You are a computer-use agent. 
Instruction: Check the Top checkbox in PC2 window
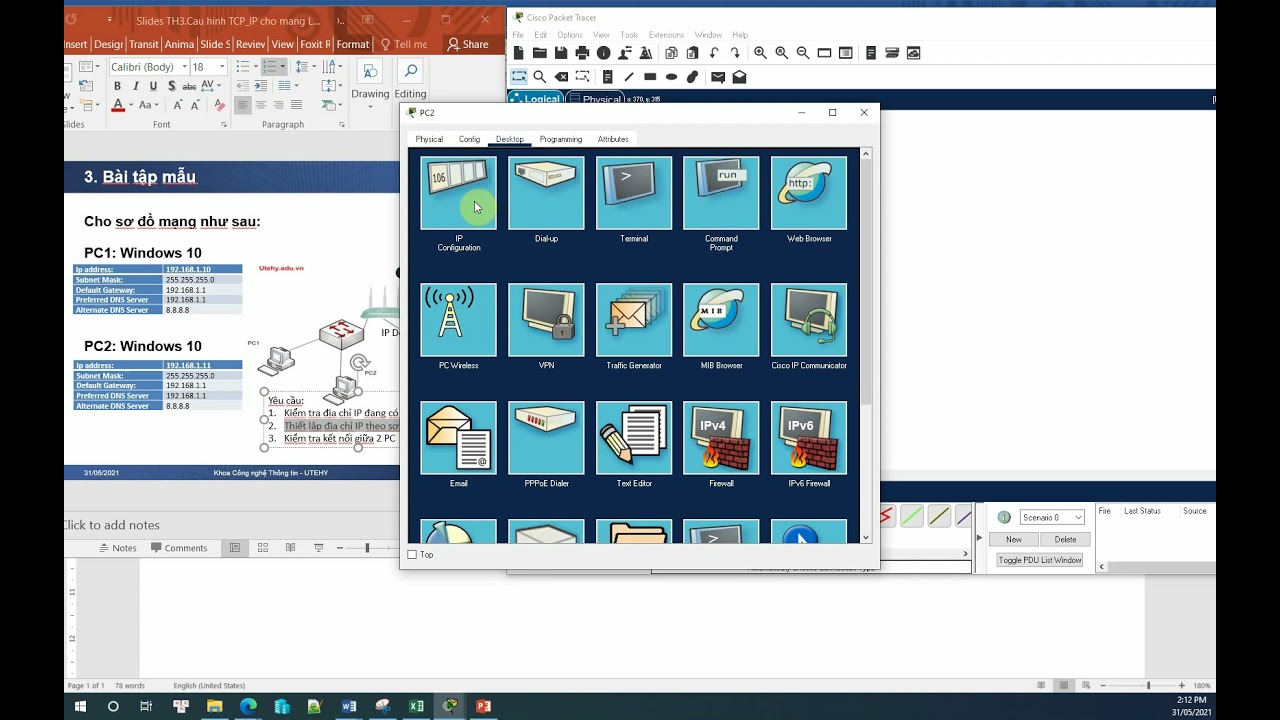tap(412, 555)
